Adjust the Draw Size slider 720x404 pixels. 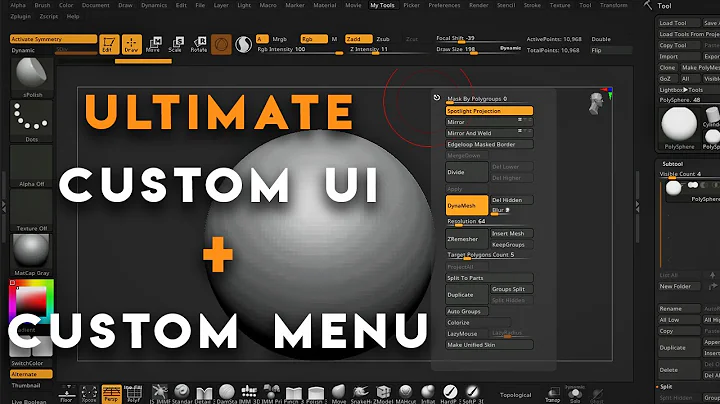point(478,50)
